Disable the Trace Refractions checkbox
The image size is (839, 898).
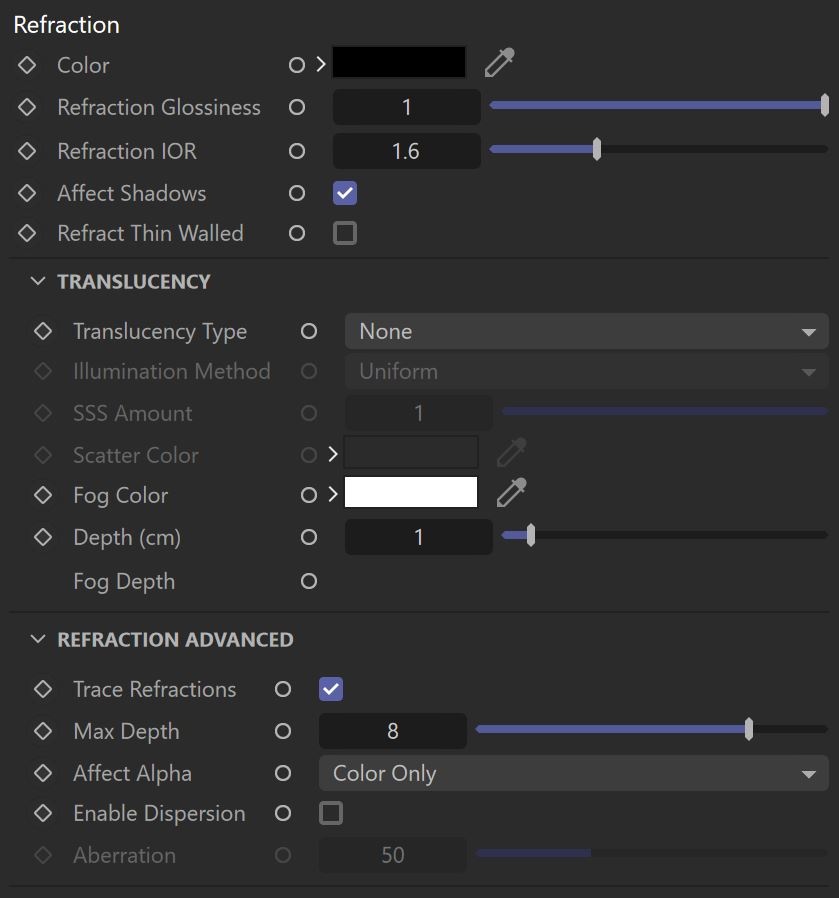[x=331, y=689]
